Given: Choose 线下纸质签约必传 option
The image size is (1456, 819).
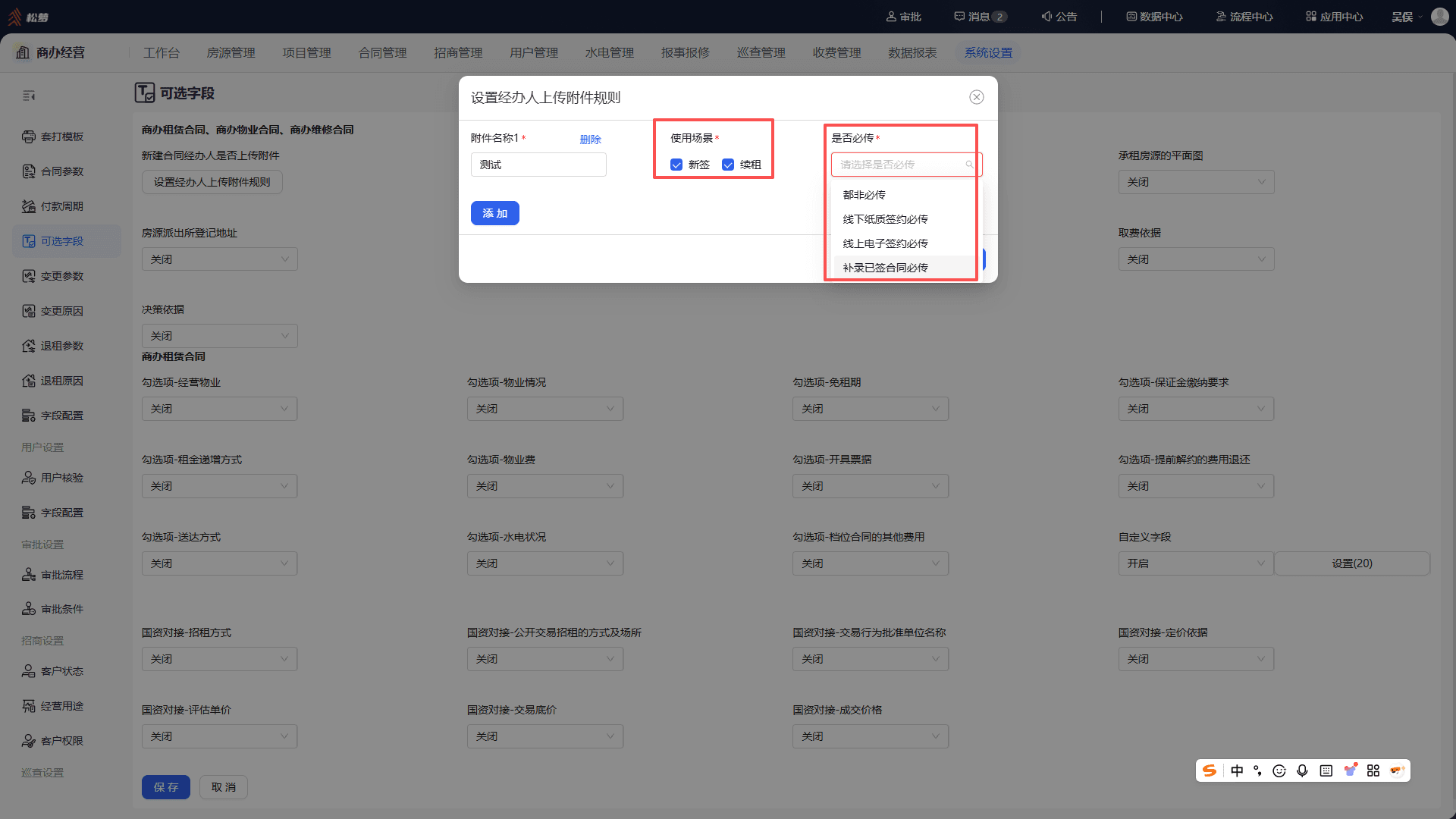Looking at the screenshot, I should 906,219.
